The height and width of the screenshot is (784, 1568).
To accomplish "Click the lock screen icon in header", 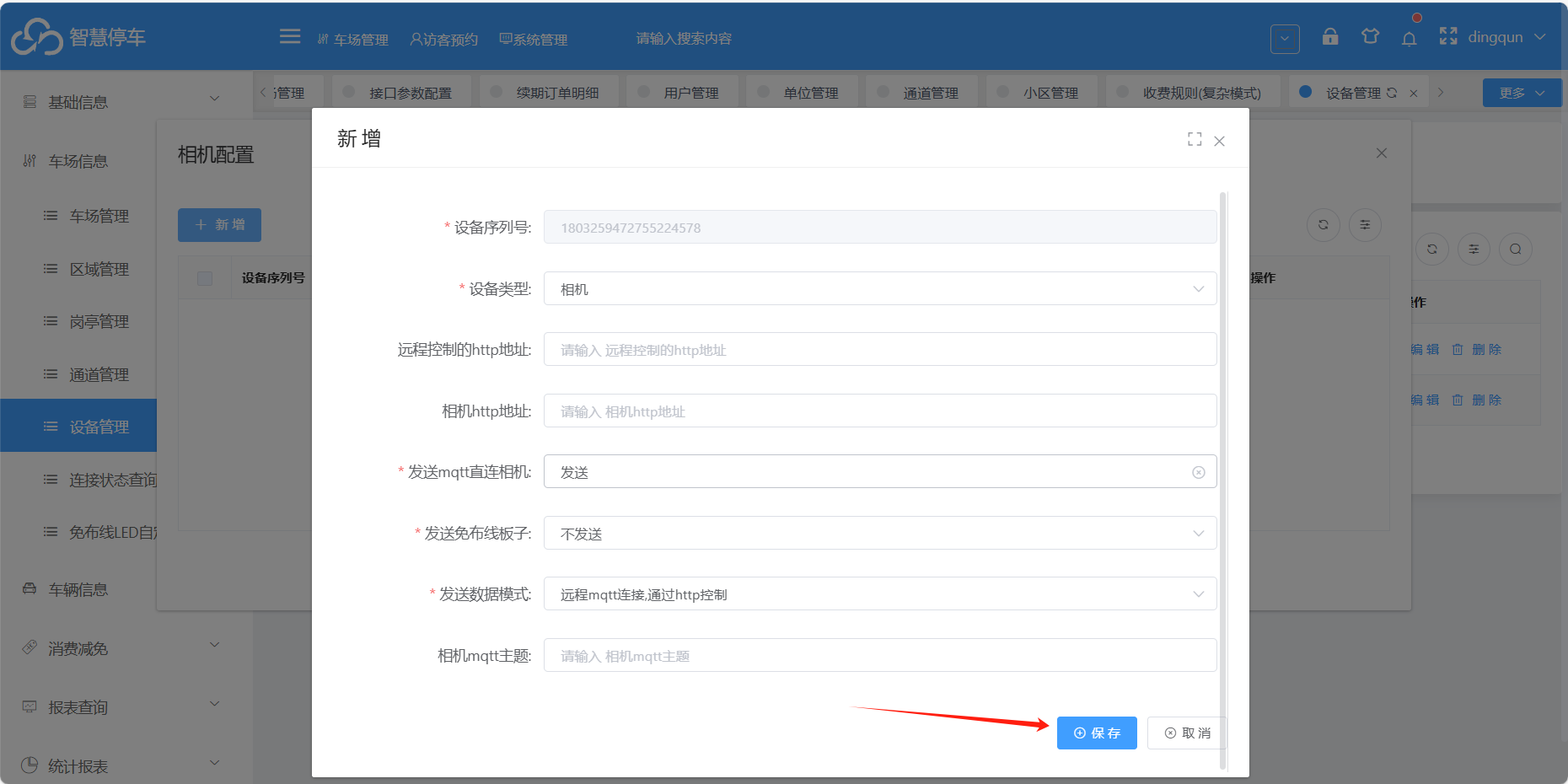I will pos(1330,36).
